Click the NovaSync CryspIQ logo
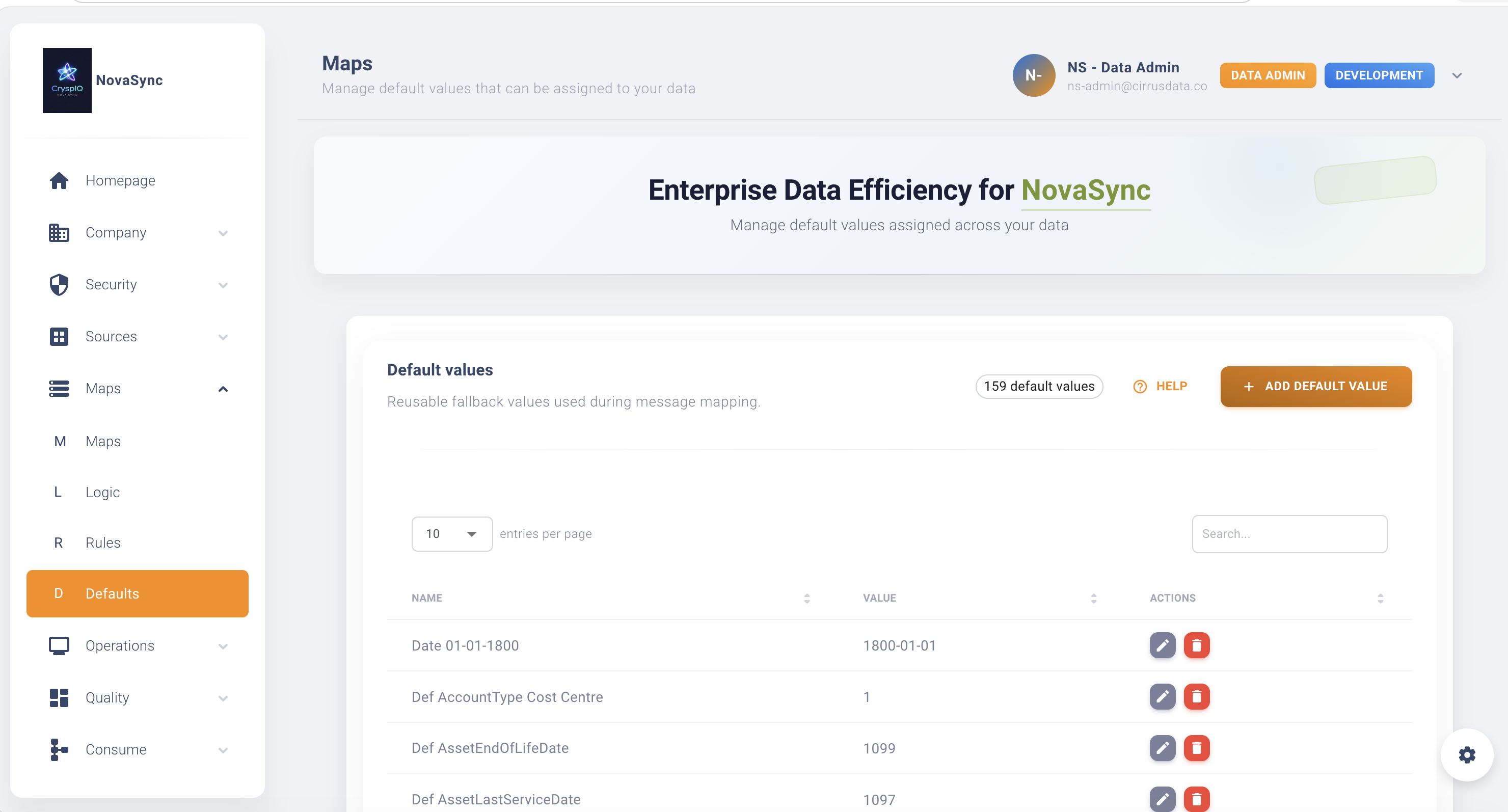Image resolution: width=1508 pixels, height=812 pixels. 67,80
